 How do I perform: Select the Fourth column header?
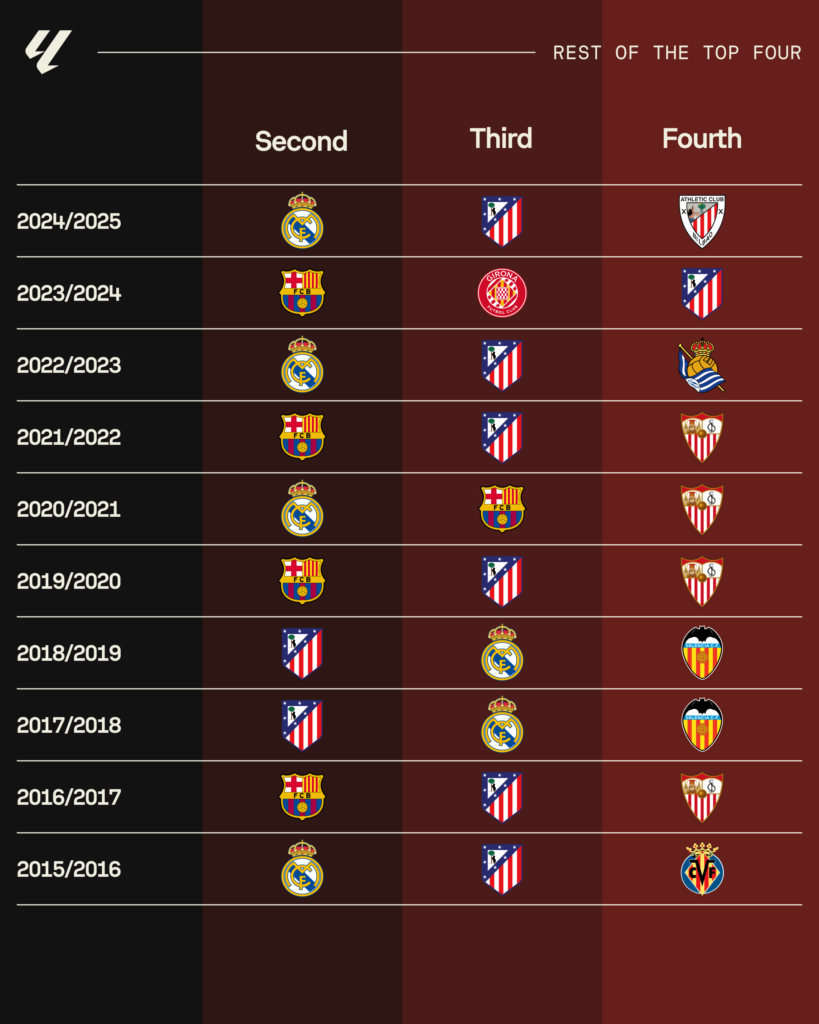(x=702, y=138)
